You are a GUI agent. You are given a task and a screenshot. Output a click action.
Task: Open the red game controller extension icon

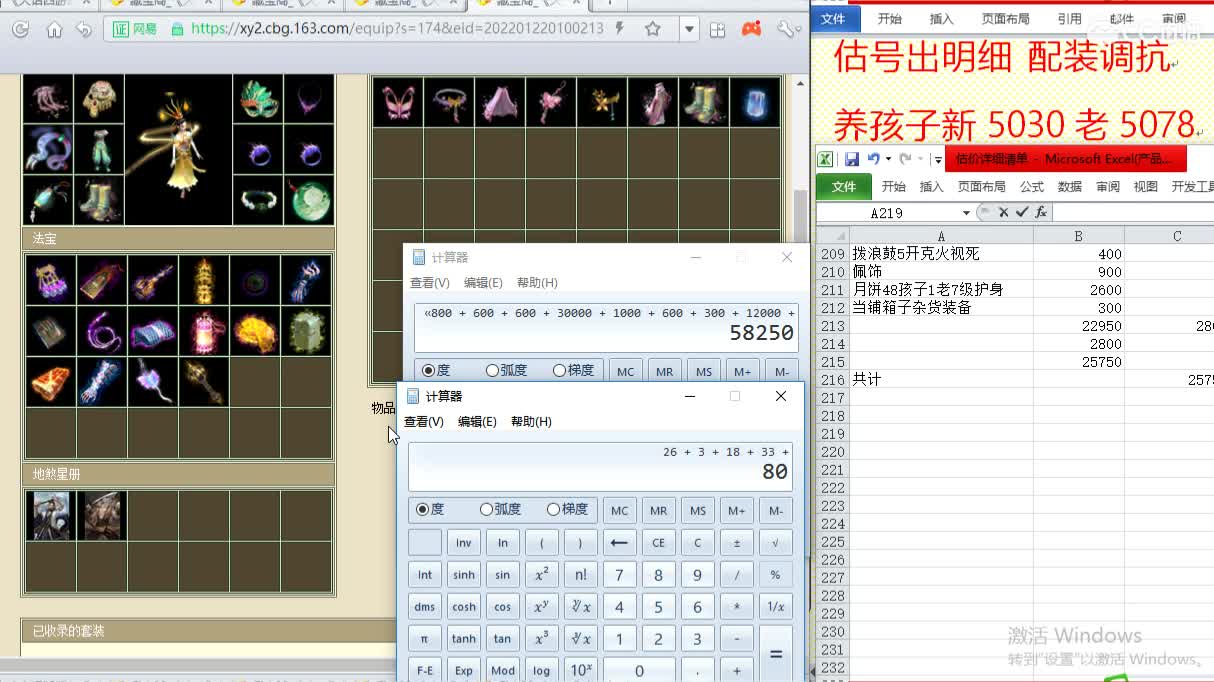tap(751, 29)
